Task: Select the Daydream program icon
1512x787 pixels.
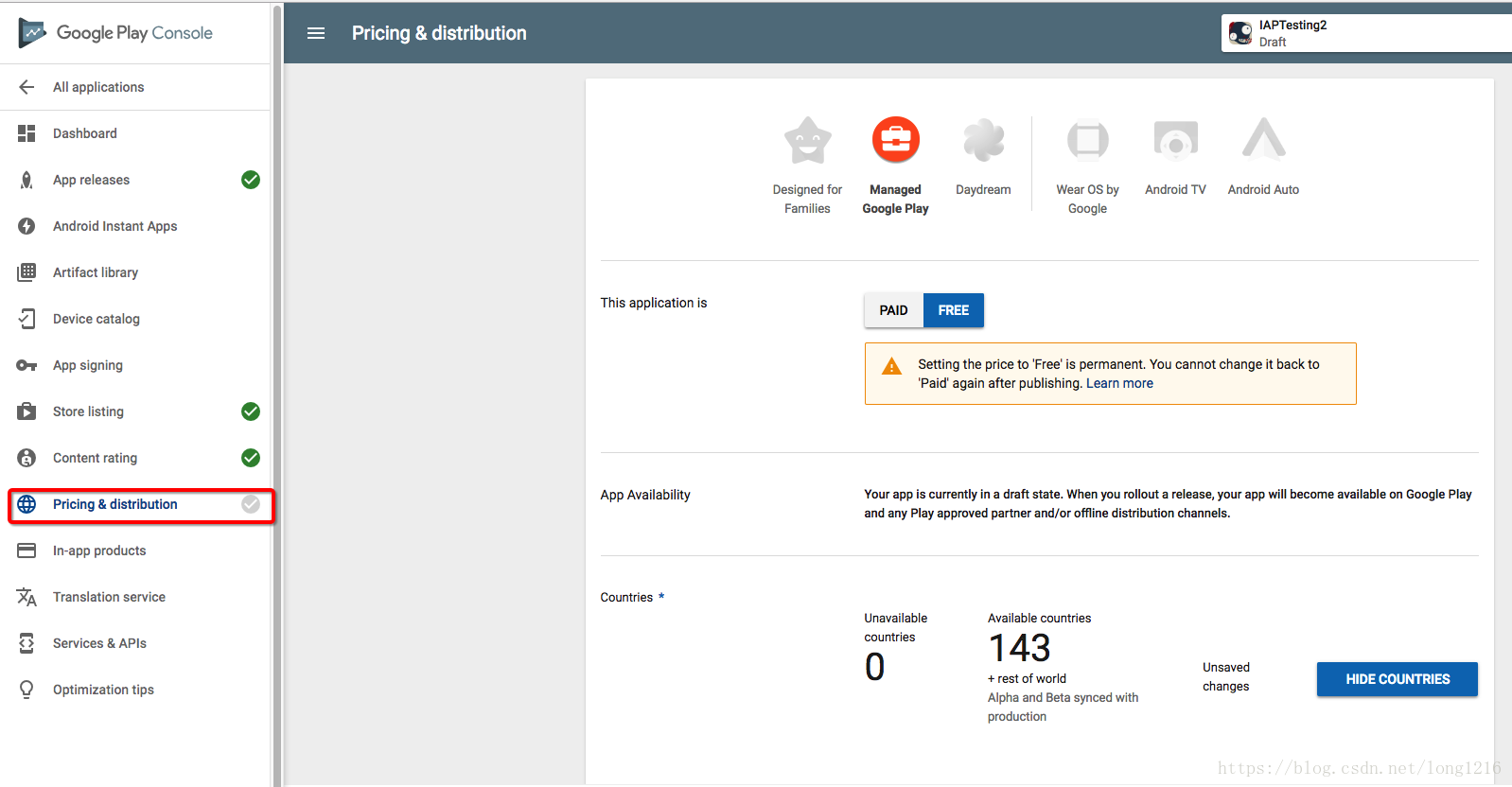Action: tap(983, 140)
